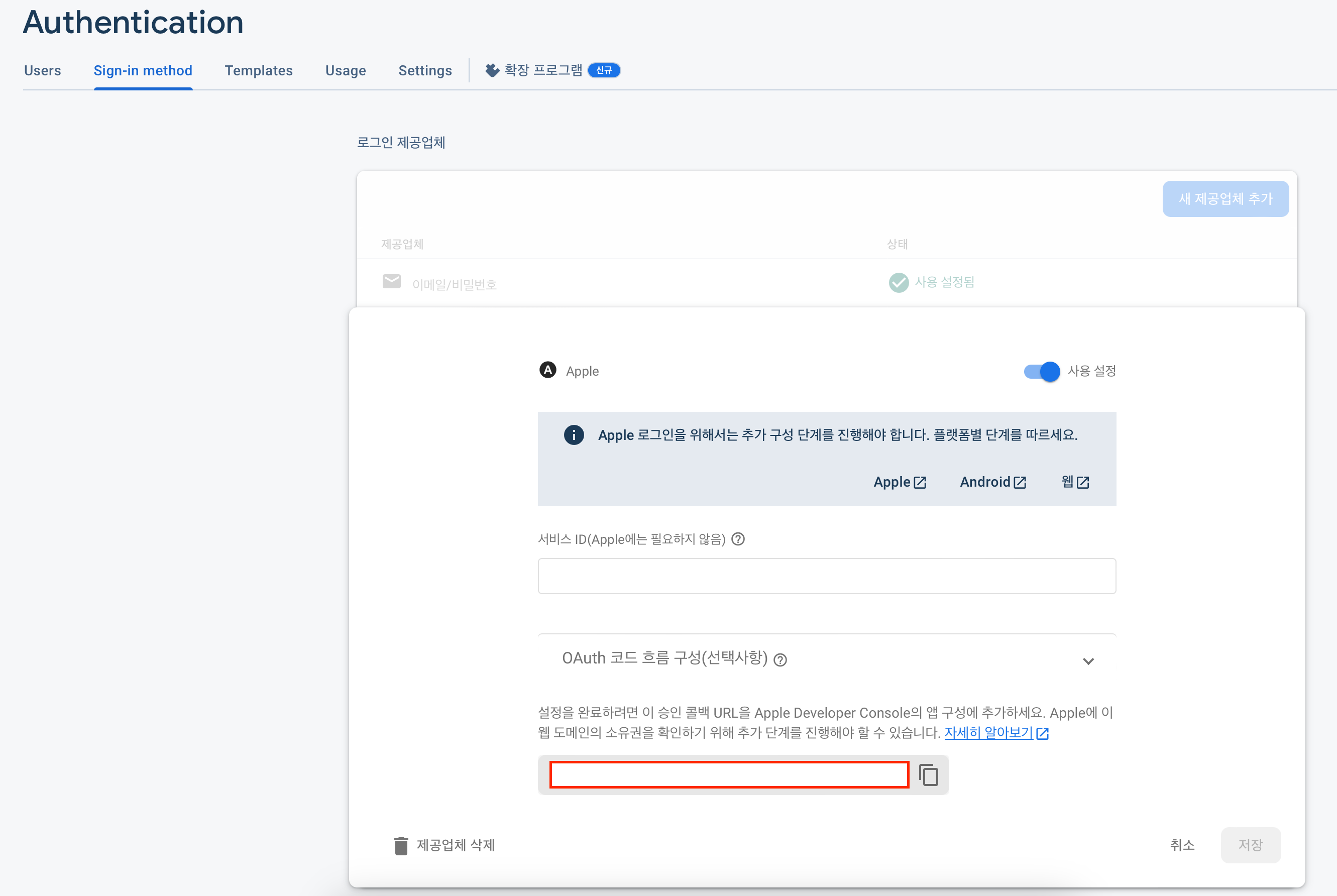Open the Android platform setup link

click(993, 482)
